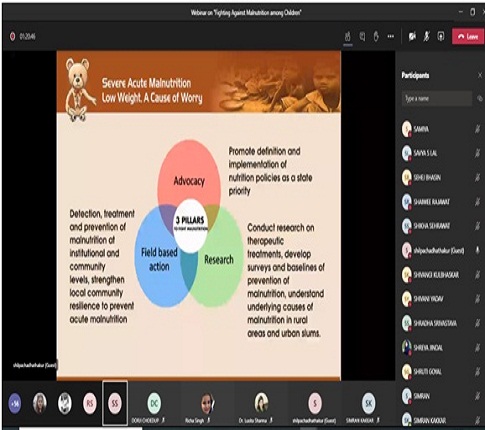Image resolution: width=485 pixels, height=430 pixels.
Task: Toggle the microphone mute button
Action: pos(426,36)
